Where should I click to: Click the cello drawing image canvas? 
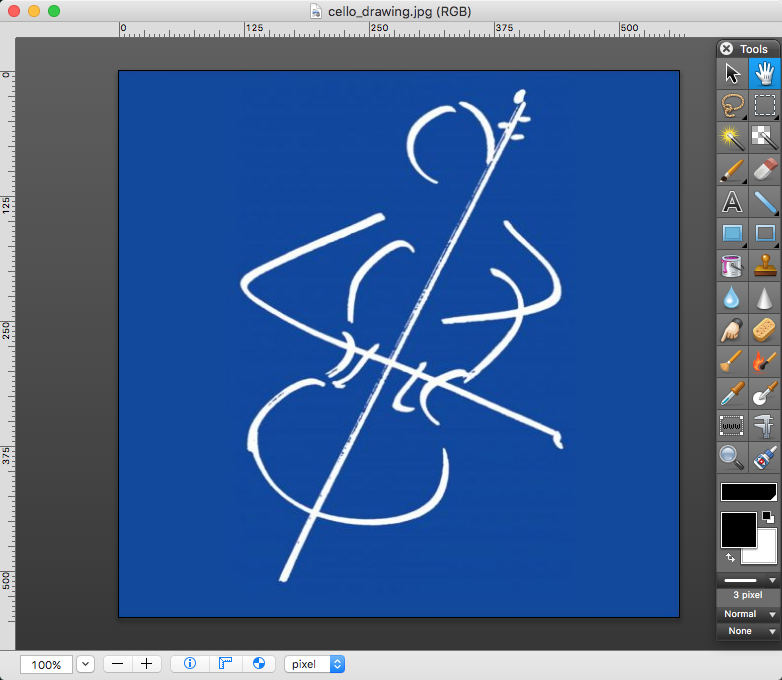pos(399,344)
